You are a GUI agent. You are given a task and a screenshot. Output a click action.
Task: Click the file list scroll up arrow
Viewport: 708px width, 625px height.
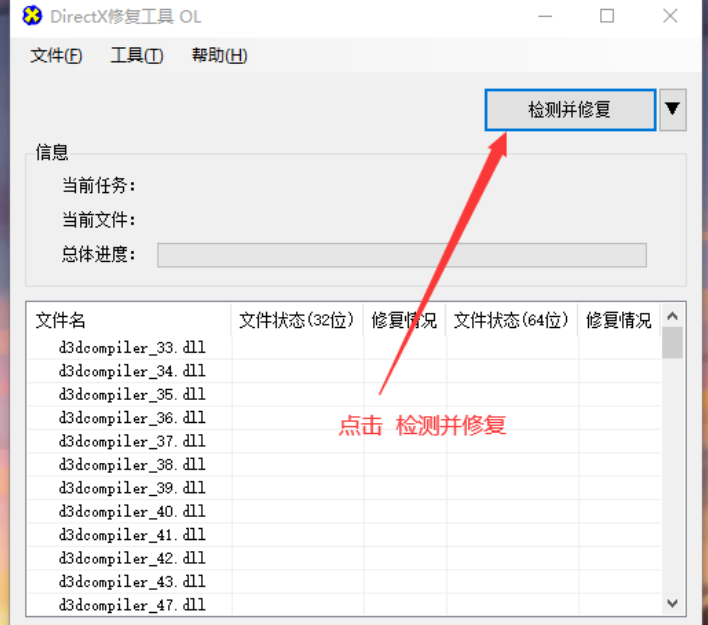[672, 316]
